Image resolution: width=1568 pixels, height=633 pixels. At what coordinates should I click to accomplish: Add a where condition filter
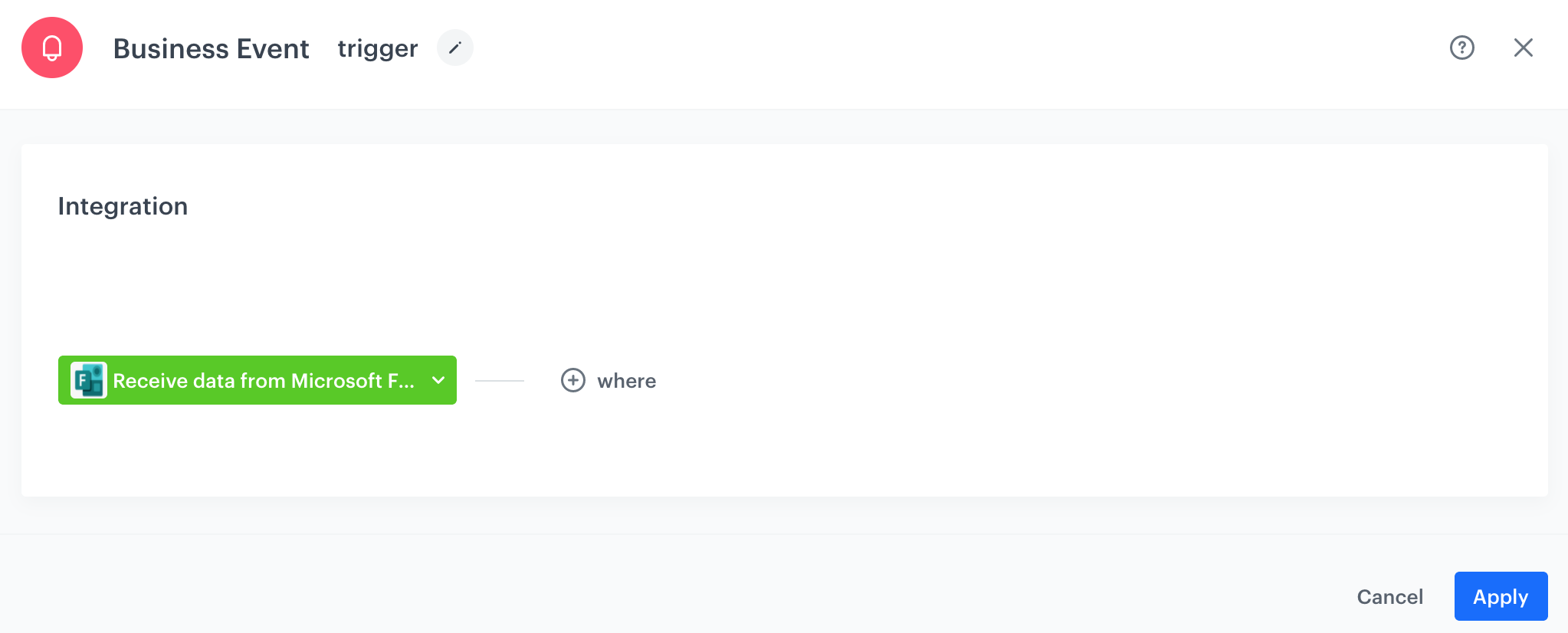coord(609,380)
